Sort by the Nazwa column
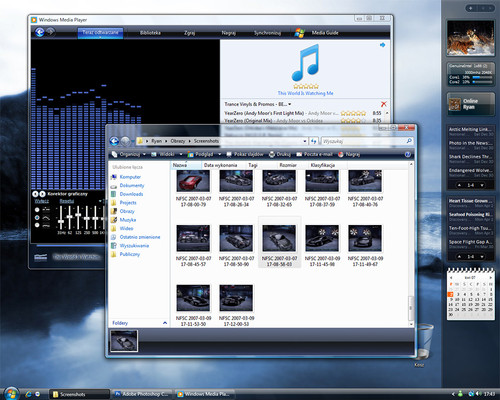 [186, 165]
